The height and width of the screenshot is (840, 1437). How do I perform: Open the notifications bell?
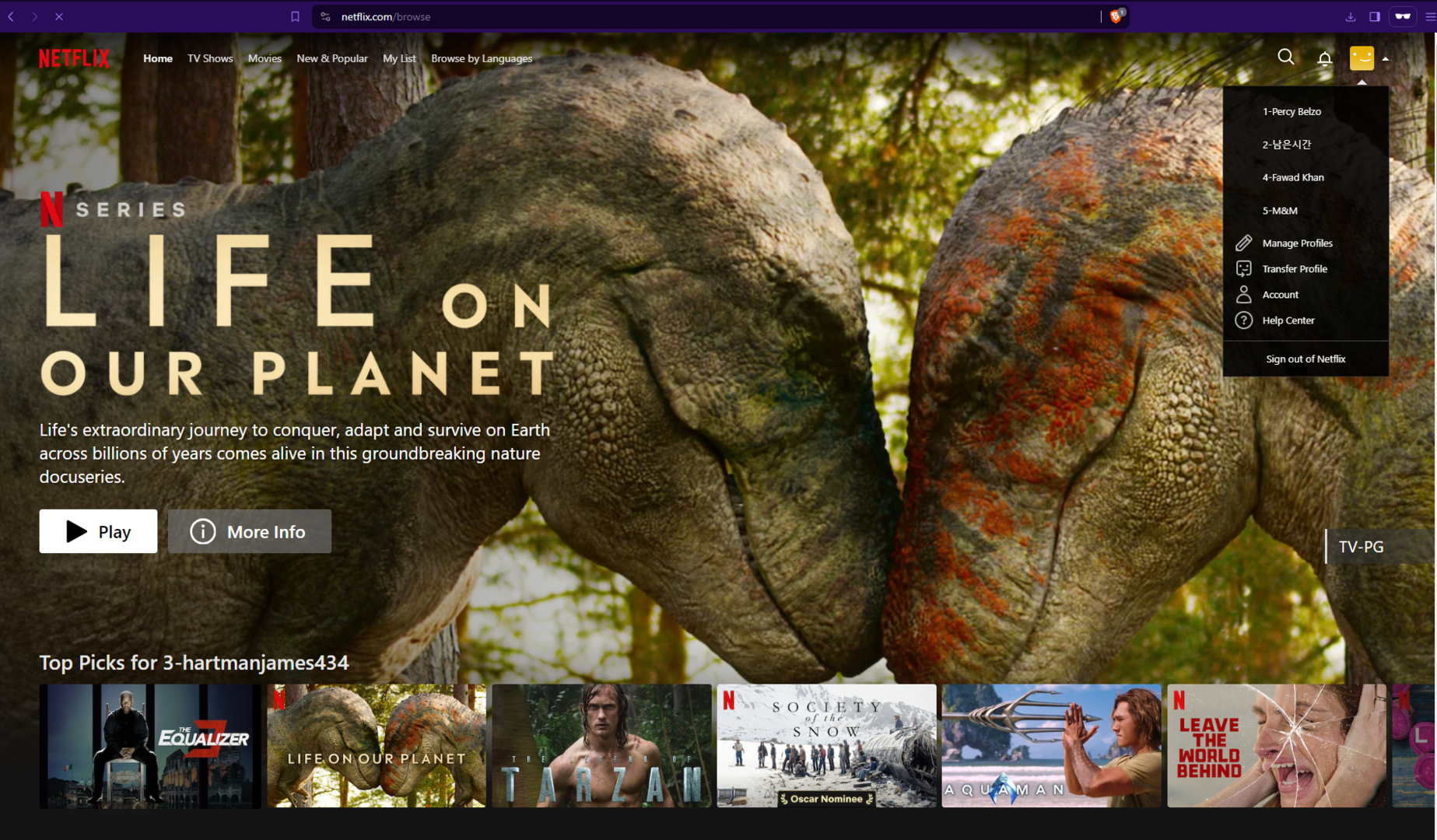(1324, 58)
